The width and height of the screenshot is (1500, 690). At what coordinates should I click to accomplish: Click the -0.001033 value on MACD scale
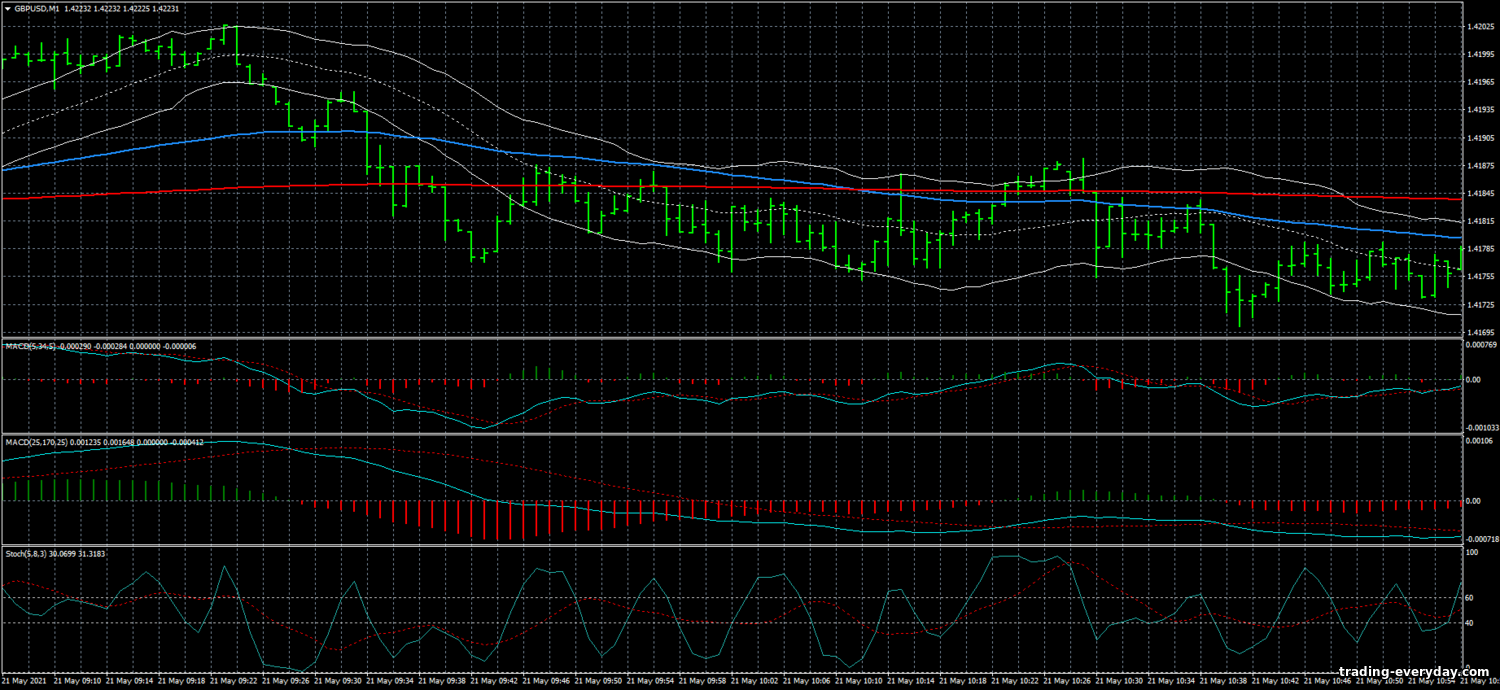(x=1481, y=427)
